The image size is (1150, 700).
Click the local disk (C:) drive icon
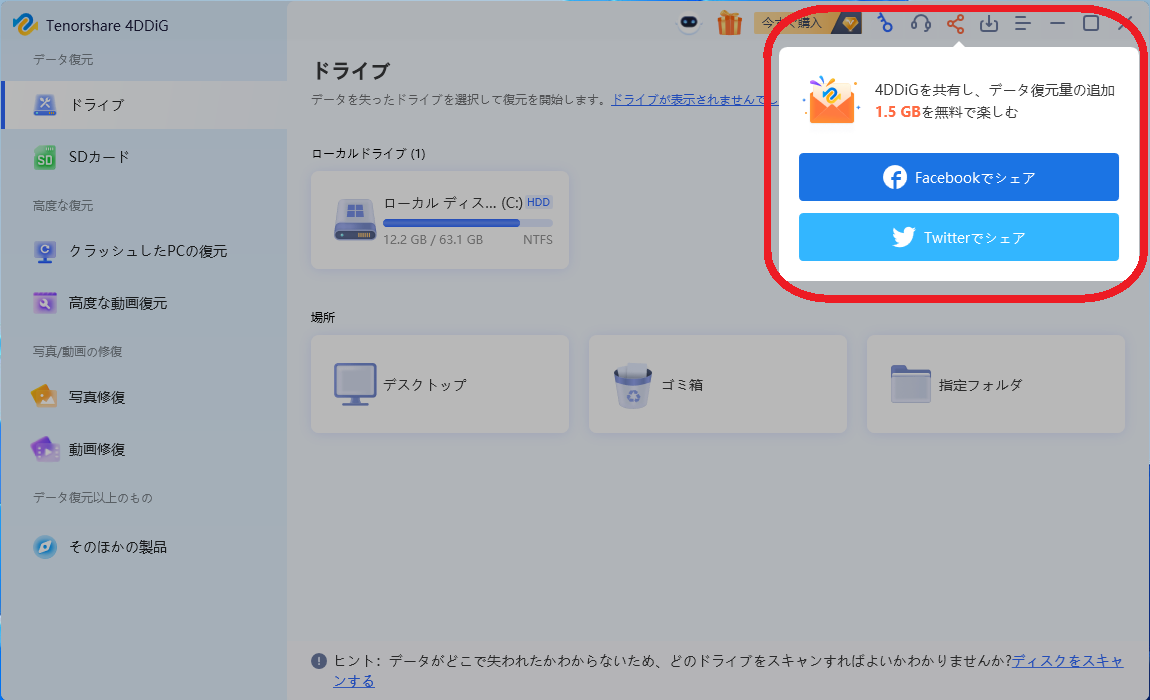coord(355,219)
